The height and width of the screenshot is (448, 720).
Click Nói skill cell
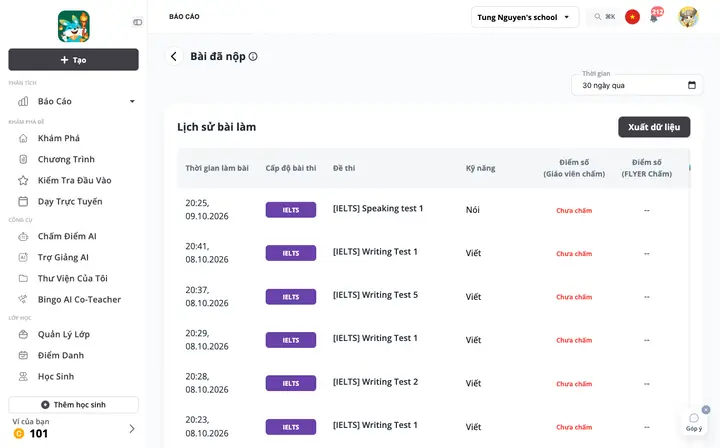pos(472,210)
